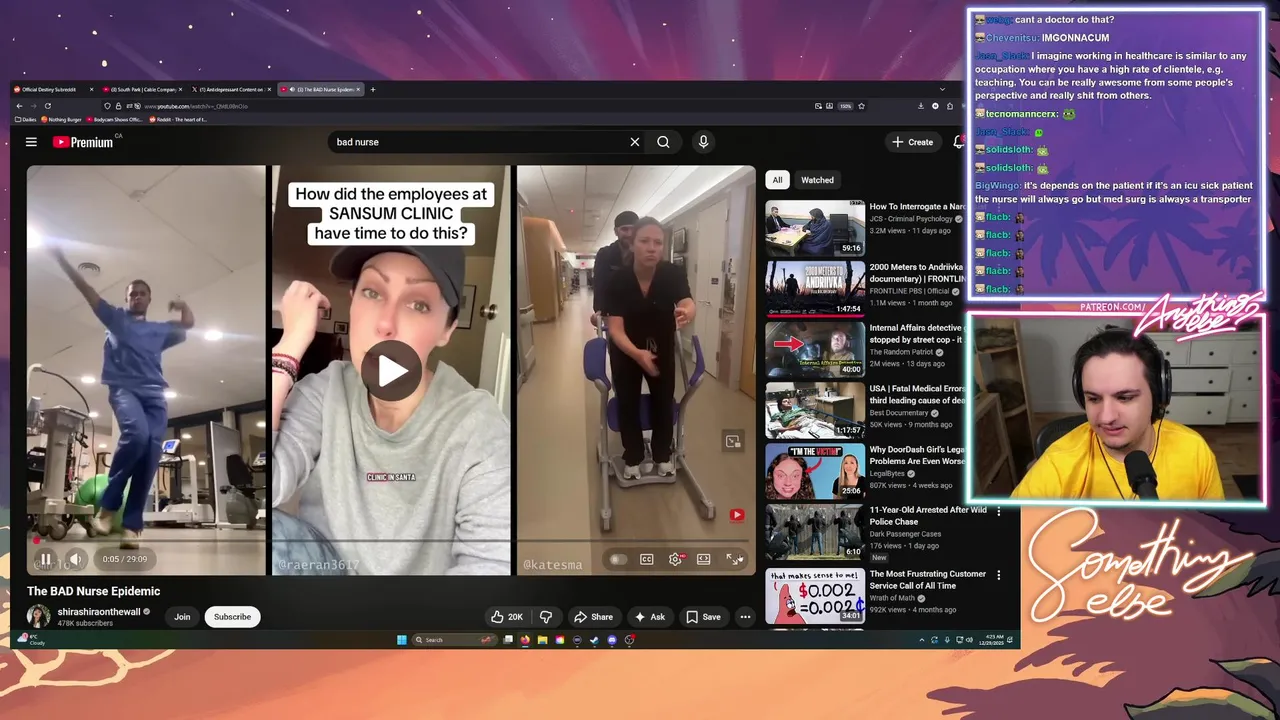Click big center play overlay

(x=391, y=371)
